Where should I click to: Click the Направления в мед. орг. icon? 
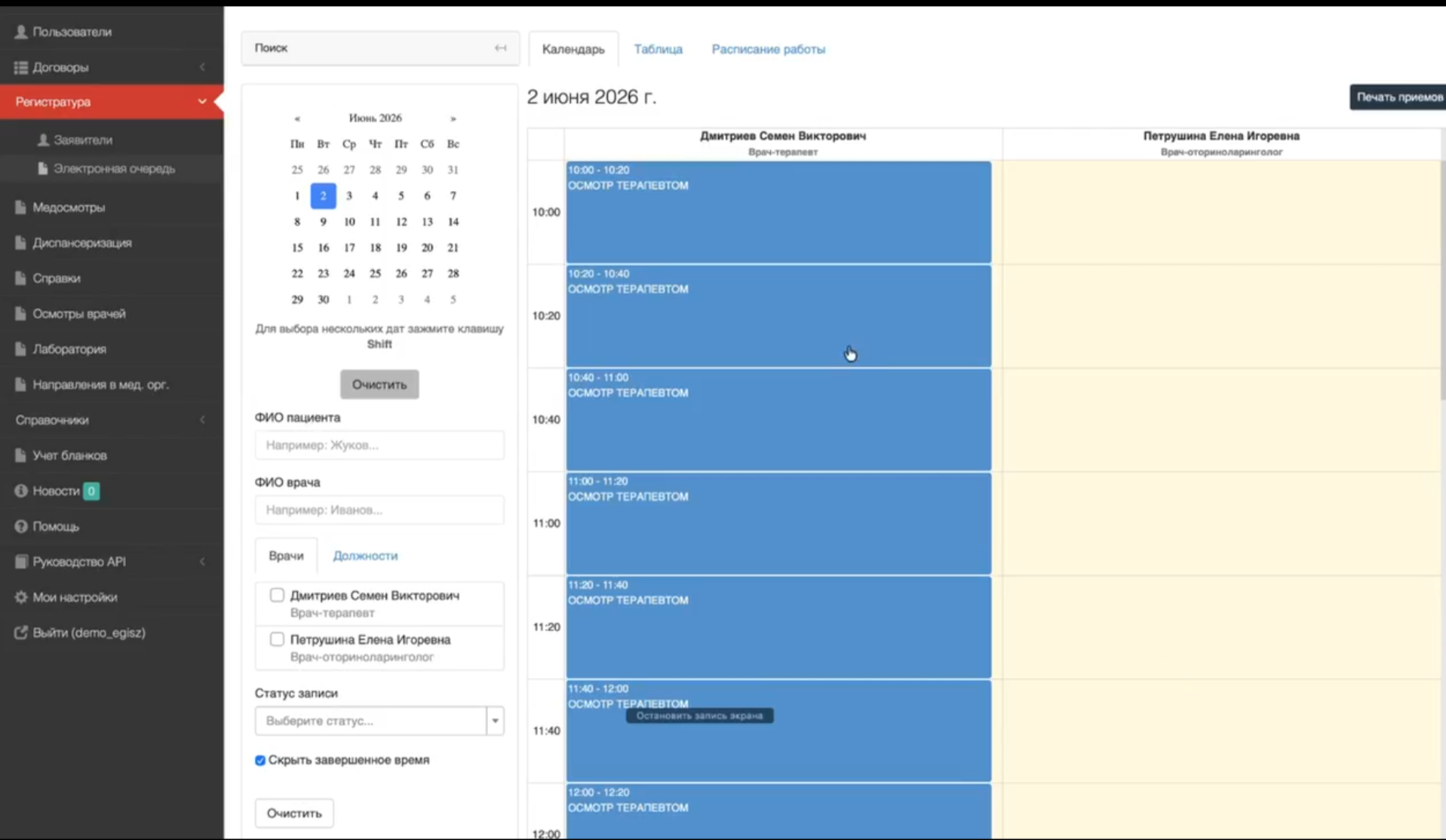(20, 384)
